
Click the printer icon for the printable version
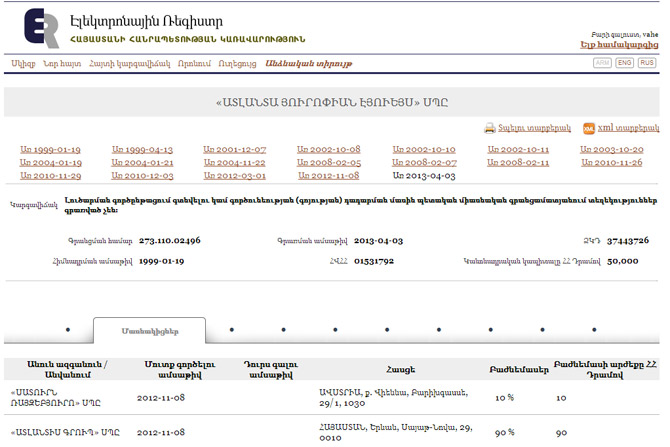click(490, 129)
